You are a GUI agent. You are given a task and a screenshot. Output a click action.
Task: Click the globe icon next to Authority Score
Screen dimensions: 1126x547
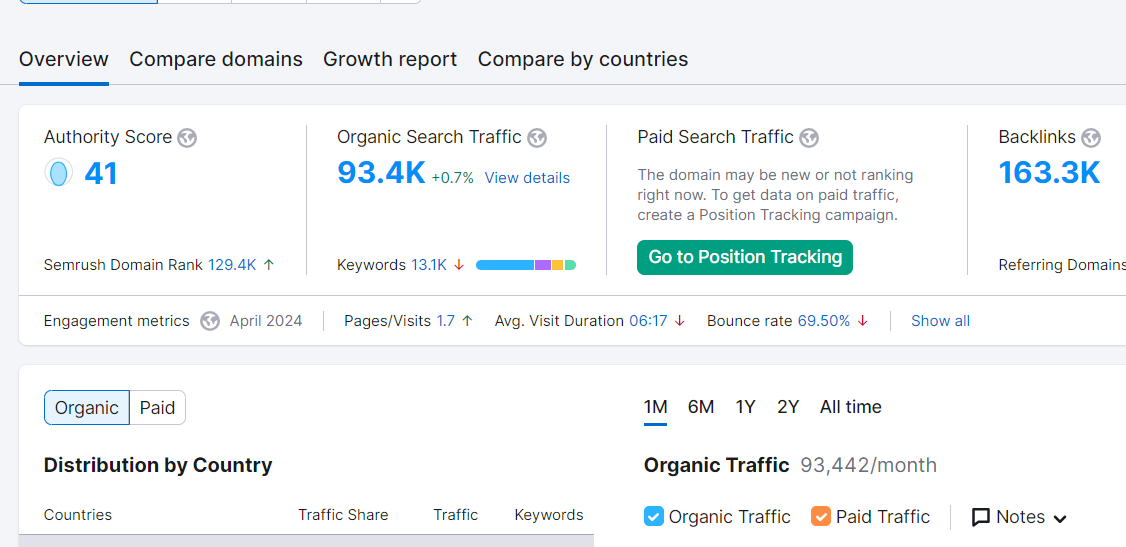[187, 138]
